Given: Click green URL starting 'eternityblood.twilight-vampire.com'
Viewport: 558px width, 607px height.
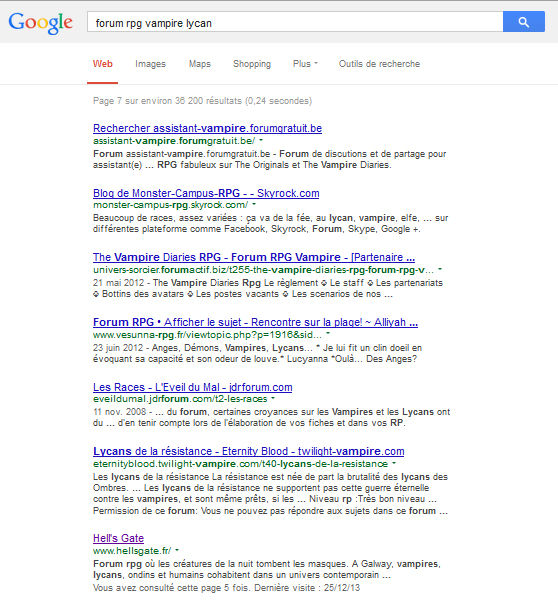Looking at the screenshot, I should click(240, 464).
